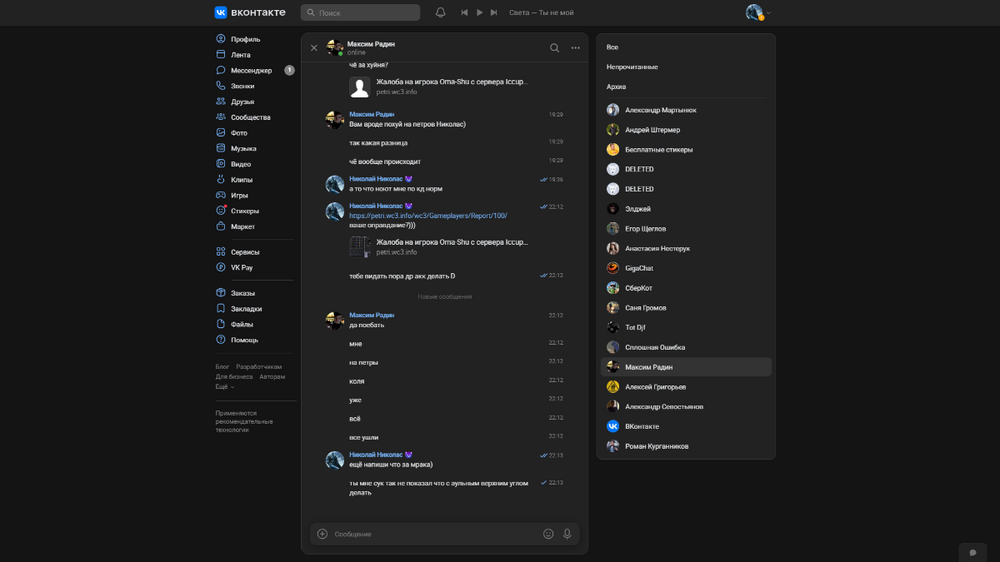Viewport: 1000px width, 562px height.
Task: Open chat actions three-dot menu
Action: coord(575,48)
